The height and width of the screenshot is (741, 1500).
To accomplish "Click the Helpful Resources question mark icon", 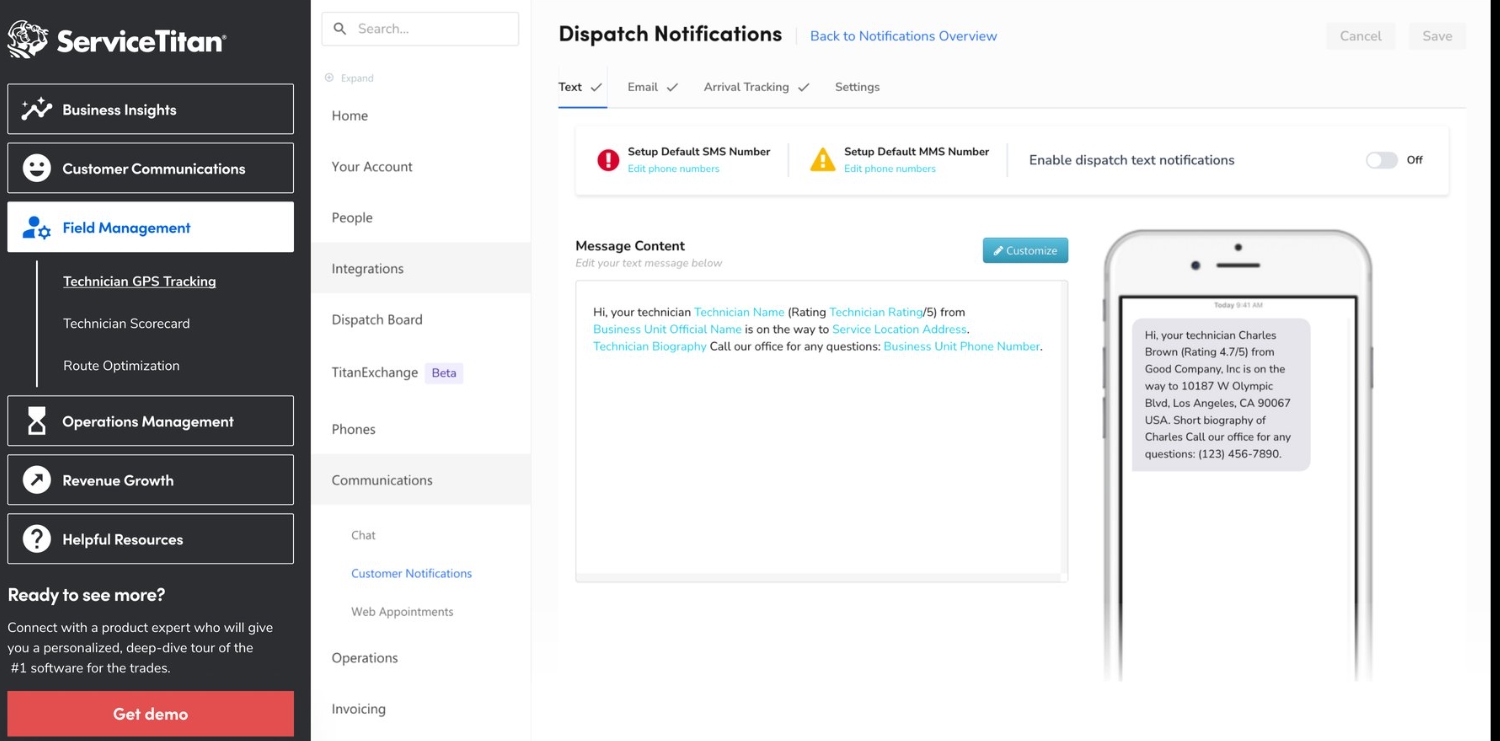I will pos(37,539).
